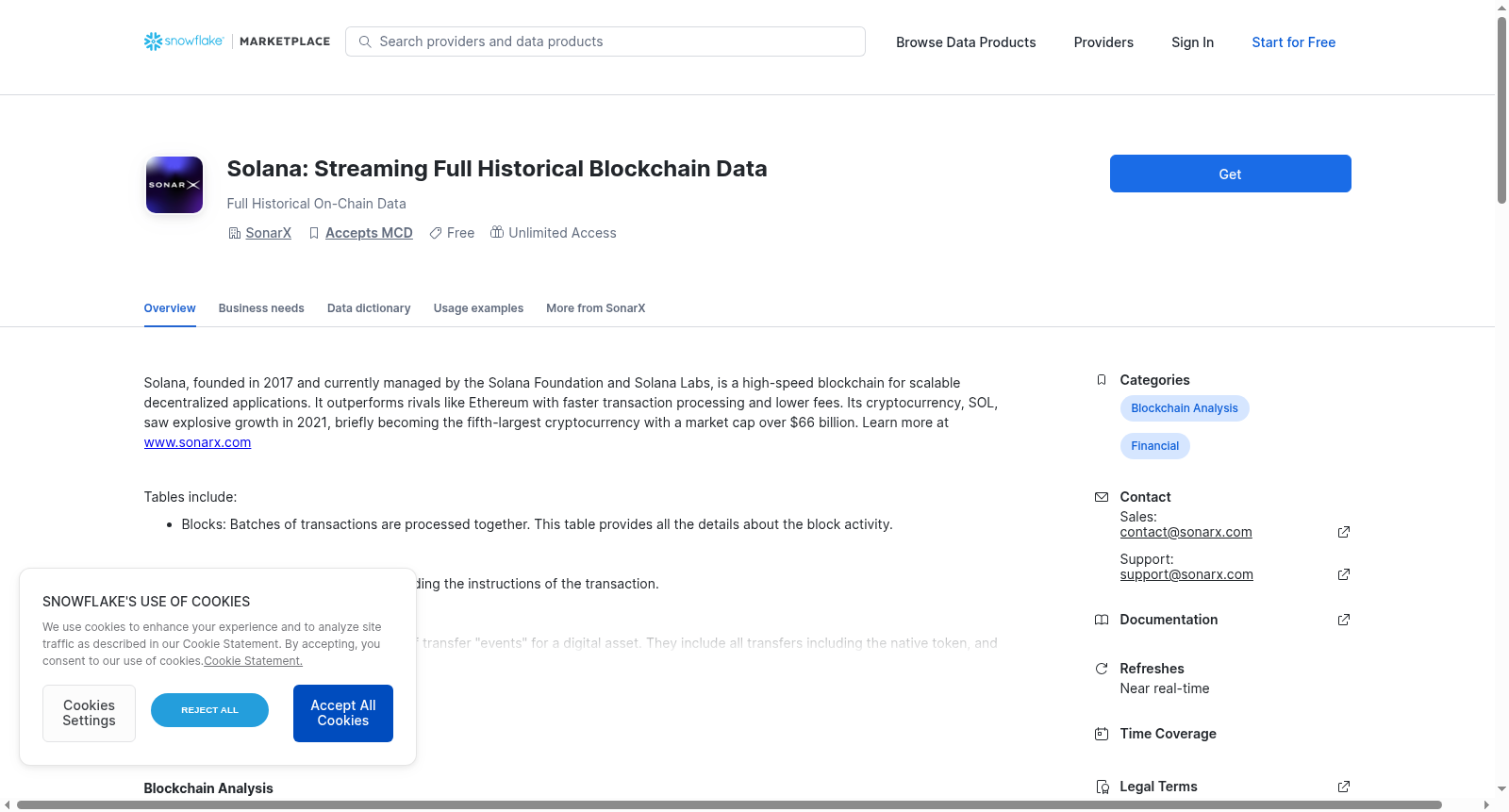Screen dimensions: 1509x812
Task: Click the SonarX product thumbnail logo
Action: pyautogui.click(x=174, y=185)
